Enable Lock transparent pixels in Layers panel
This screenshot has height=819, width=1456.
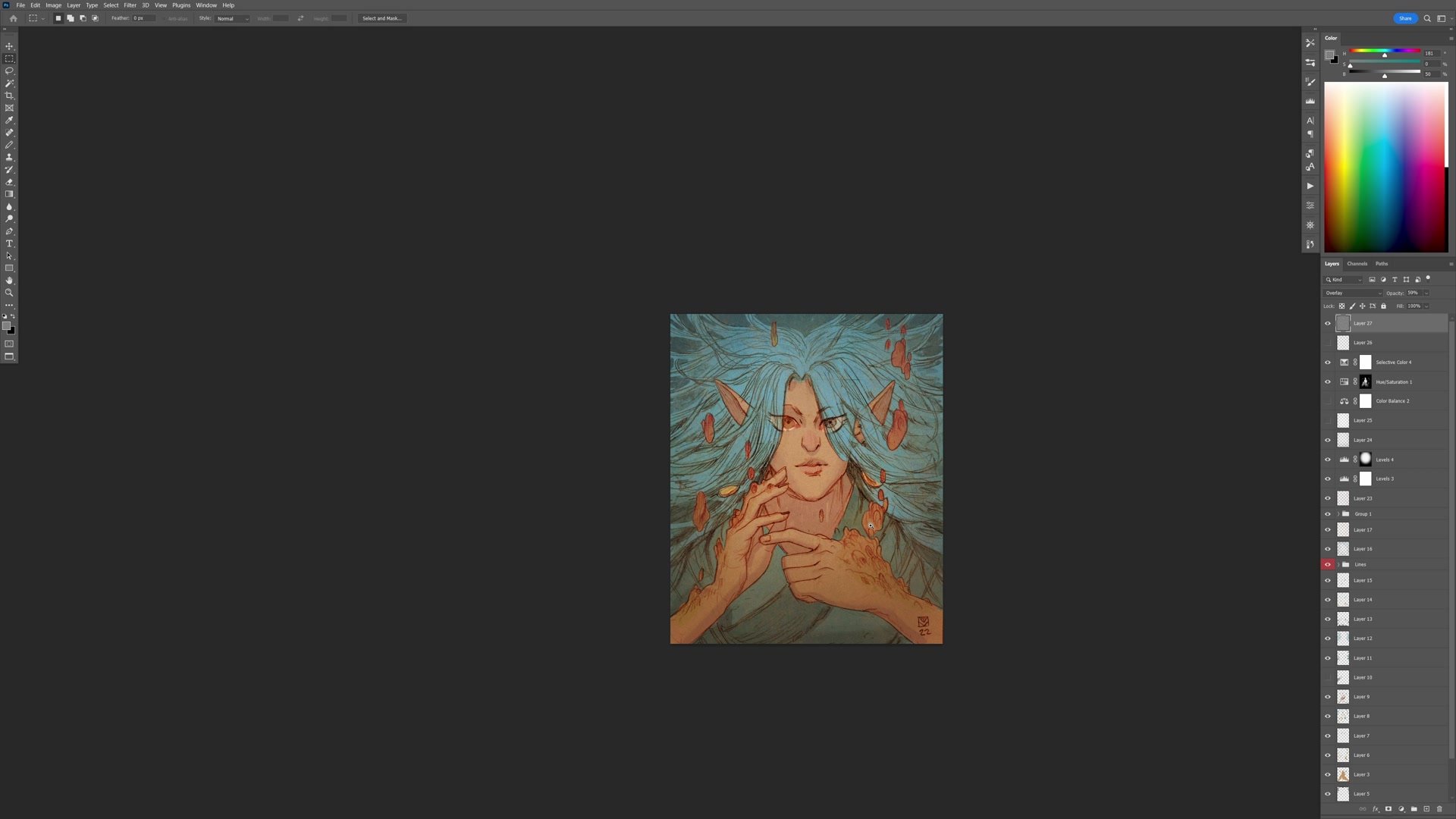tap(1341, 306)
